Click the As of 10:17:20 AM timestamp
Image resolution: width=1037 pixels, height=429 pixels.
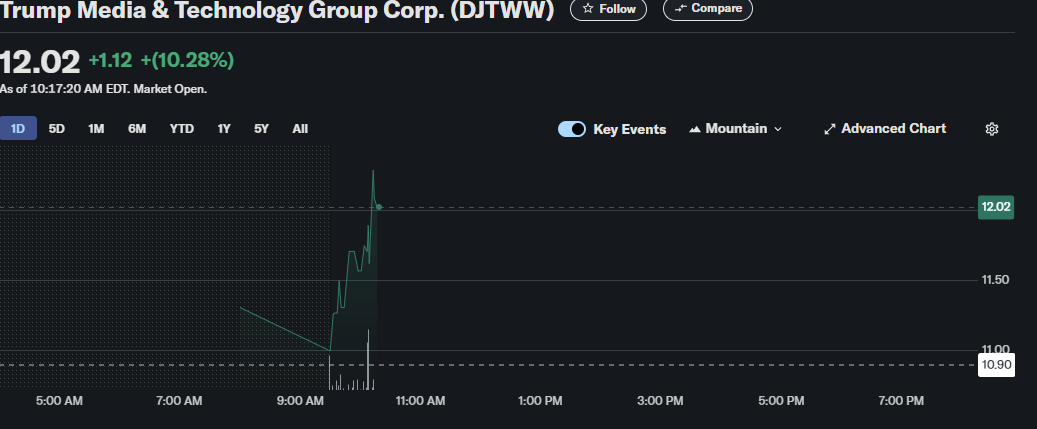pyautogui.click(x=104, y=89)
